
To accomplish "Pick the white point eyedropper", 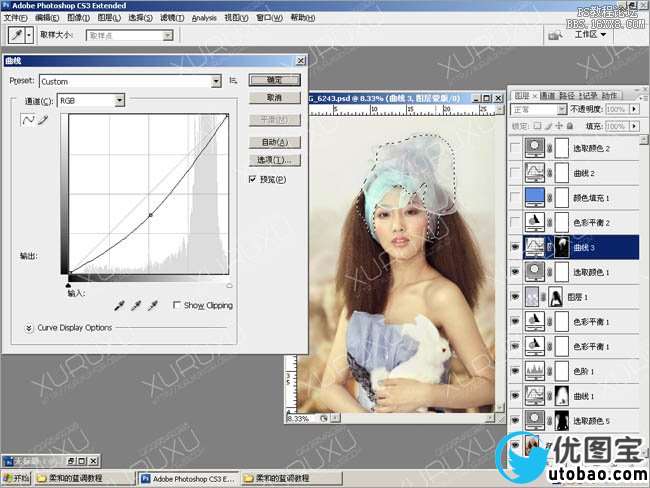I will coord(153,306).
